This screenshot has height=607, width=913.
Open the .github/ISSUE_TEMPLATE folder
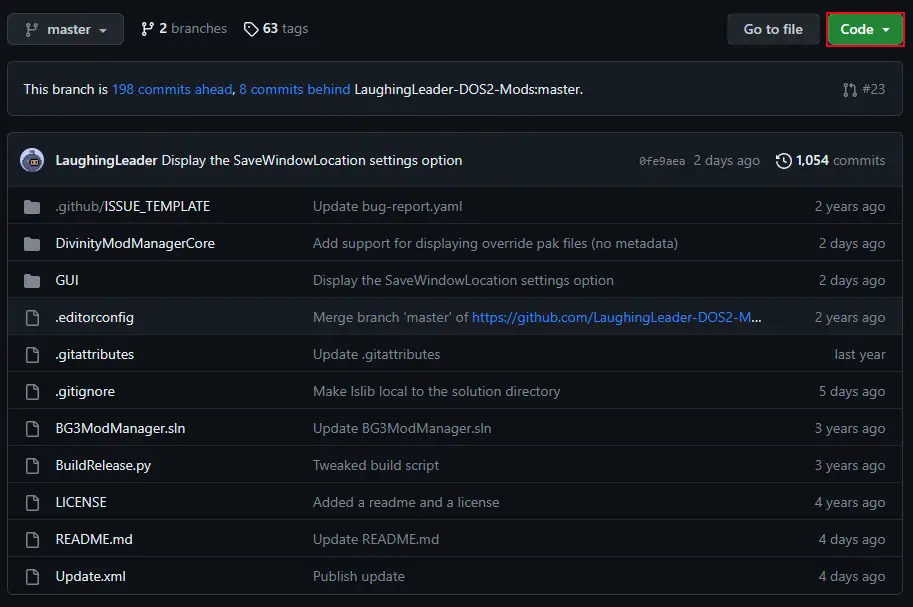point(133,206)
